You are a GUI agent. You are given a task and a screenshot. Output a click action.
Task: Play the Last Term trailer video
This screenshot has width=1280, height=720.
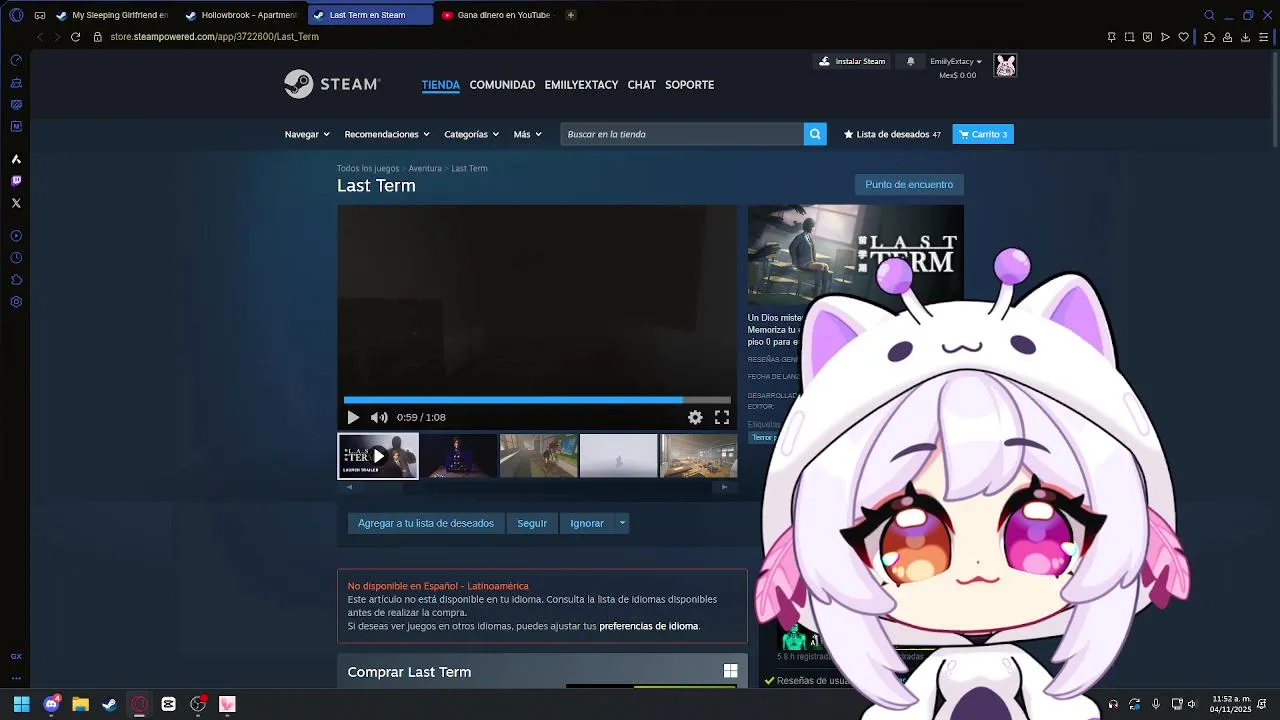[x=353, y=417]
